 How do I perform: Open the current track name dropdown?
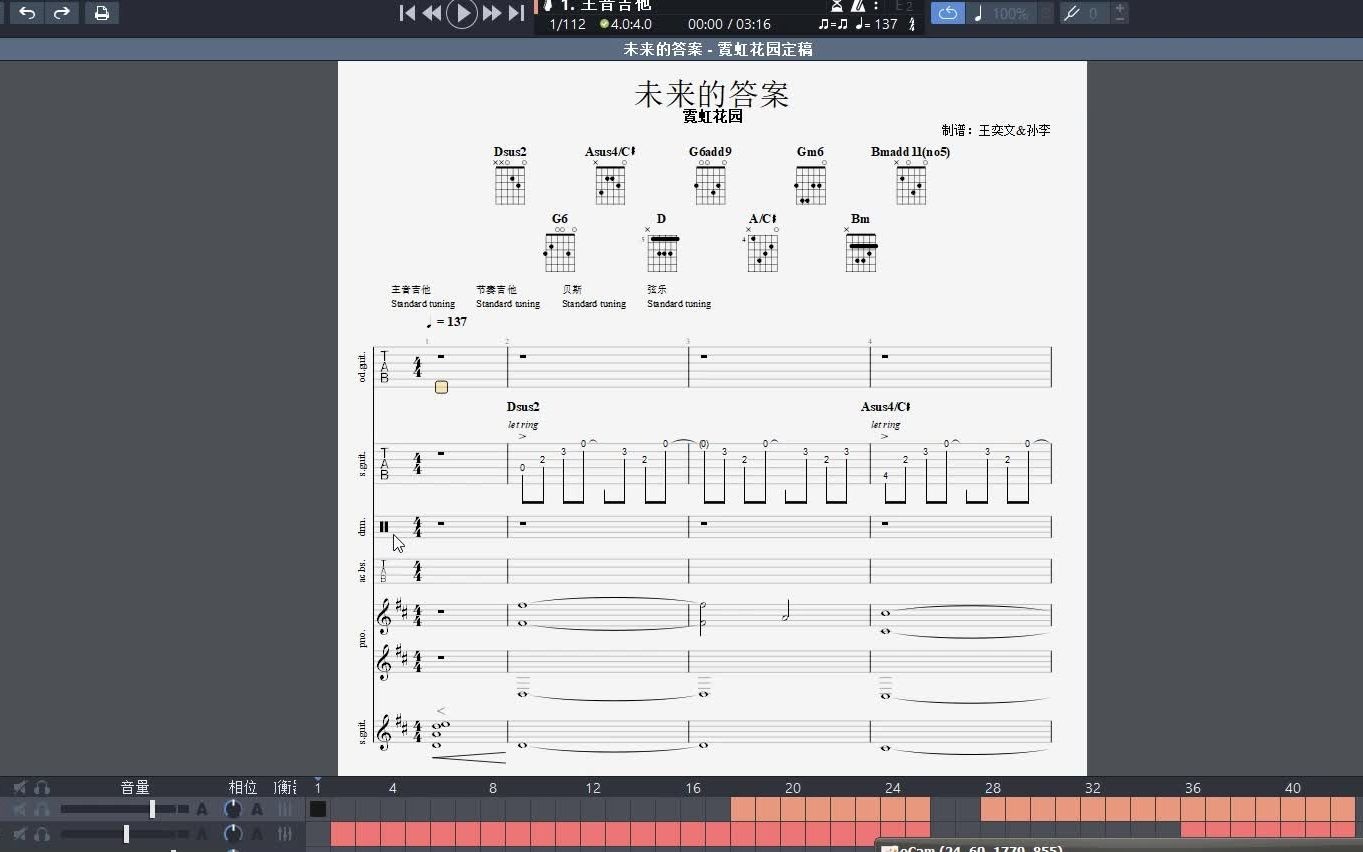click(x=605, y=5)
